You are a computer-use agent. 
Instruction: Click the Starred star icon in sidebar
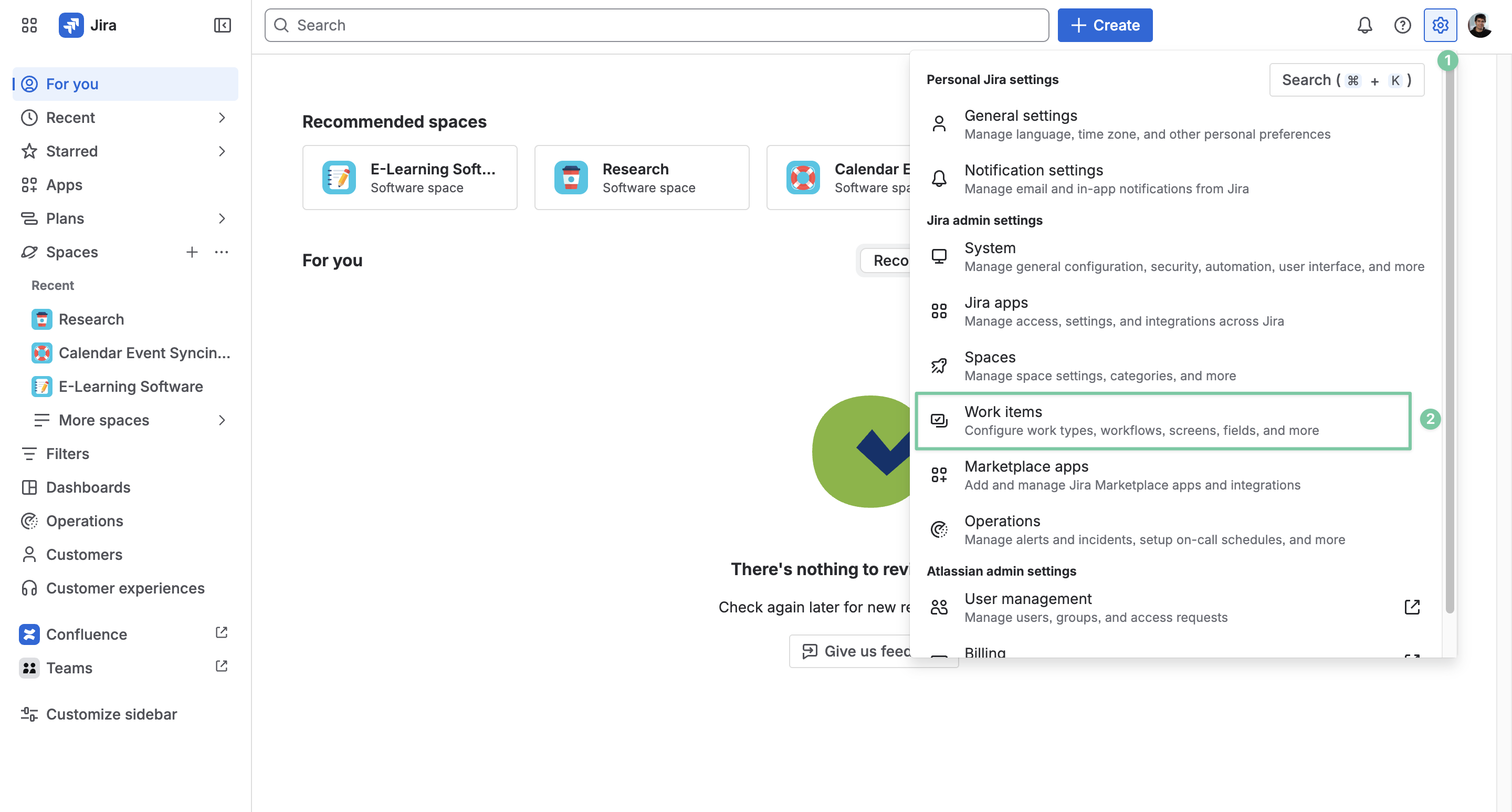point(29,151)
